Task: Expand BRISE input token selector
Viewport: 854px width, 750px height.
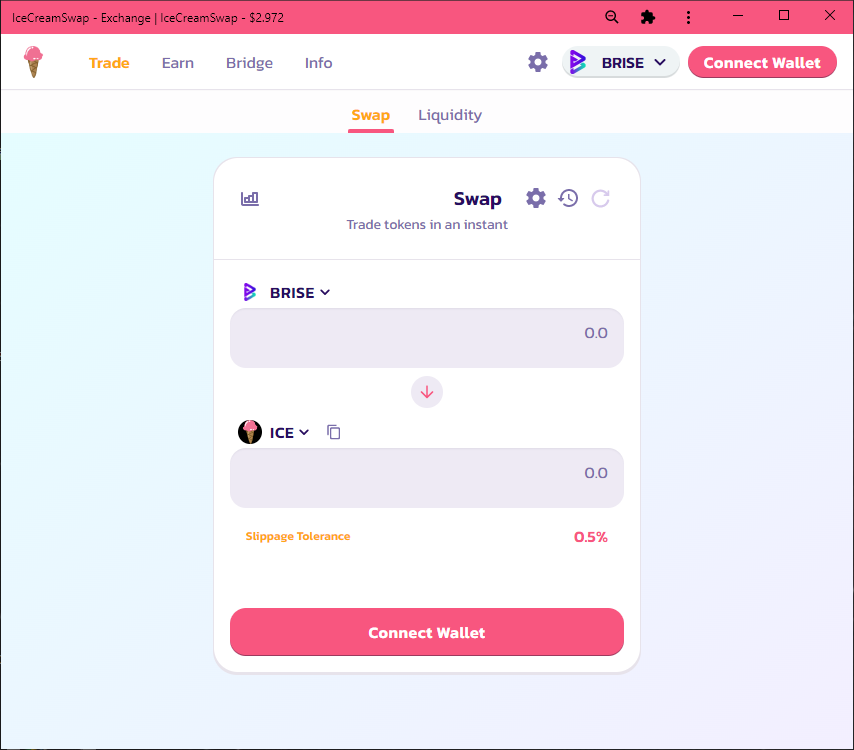Action: pos(300,292)
